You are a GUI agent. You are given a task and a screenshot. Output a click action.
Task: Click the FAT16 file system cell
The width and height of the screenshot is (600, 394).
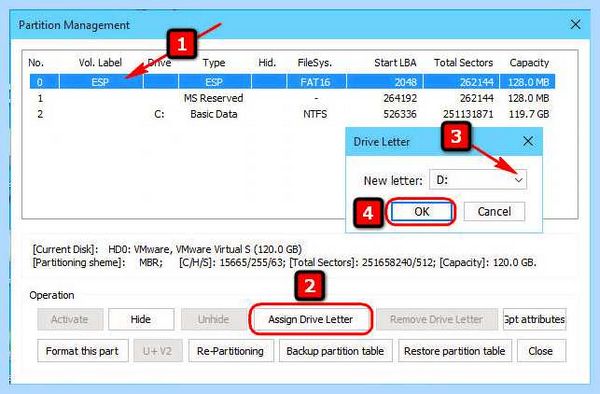click(315, 82)
